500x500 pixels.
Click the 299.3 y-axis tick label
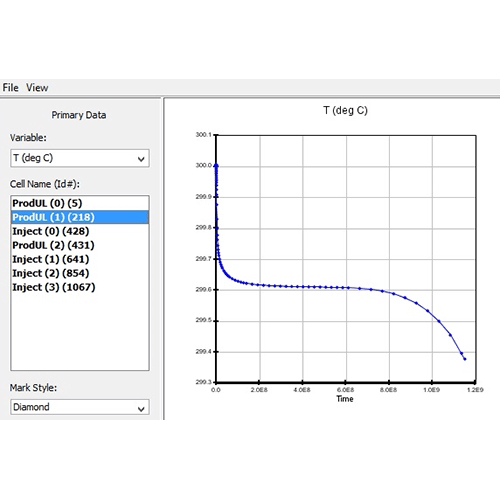point(203,382)
